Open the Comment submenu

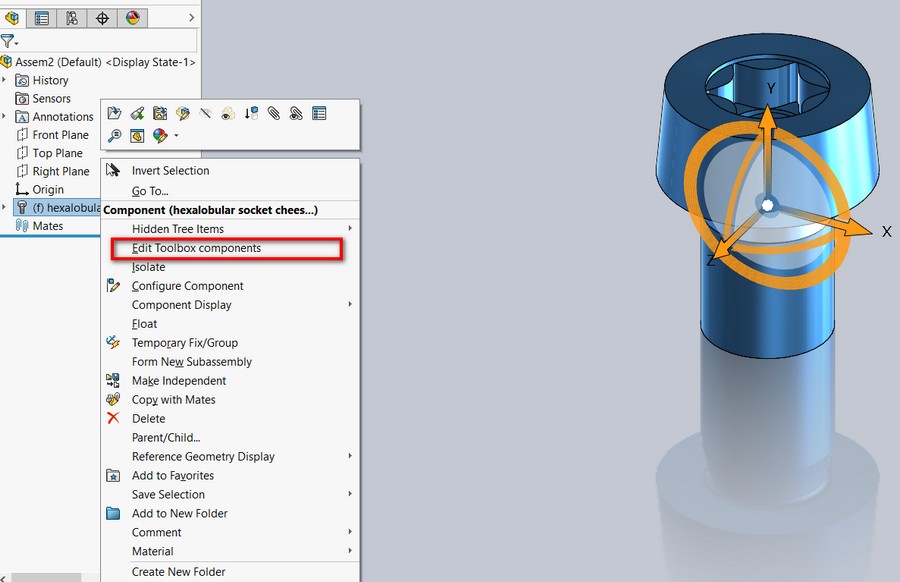click(230, 532)
